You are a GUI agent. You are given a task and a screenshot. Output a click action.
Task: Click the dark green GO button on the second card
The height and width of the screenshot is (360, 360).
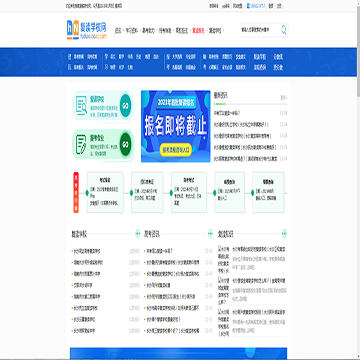[x=125, y=144]
